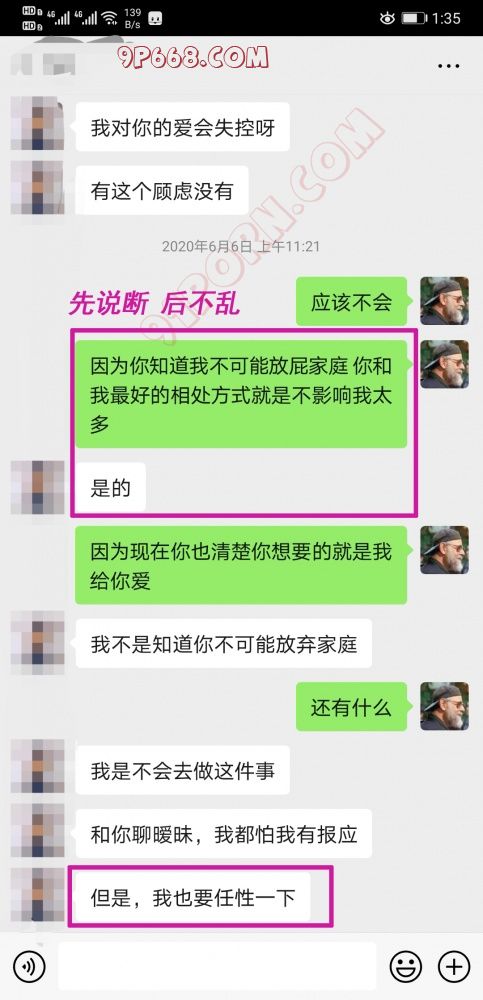Select the message 我是不会去做这件事

coord(182,770)
